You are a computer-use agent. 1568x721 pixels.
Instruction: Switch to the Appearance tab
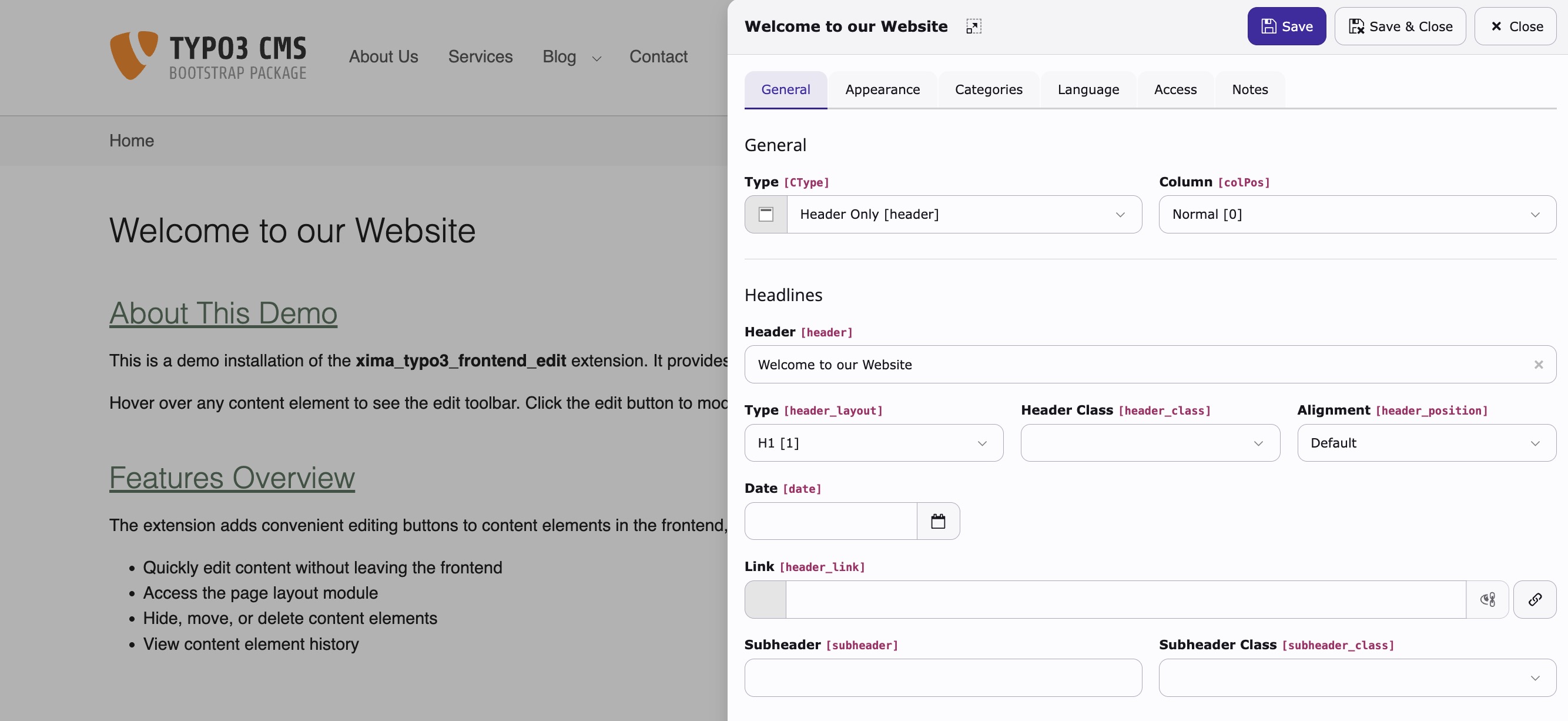[x=883, y=89]
